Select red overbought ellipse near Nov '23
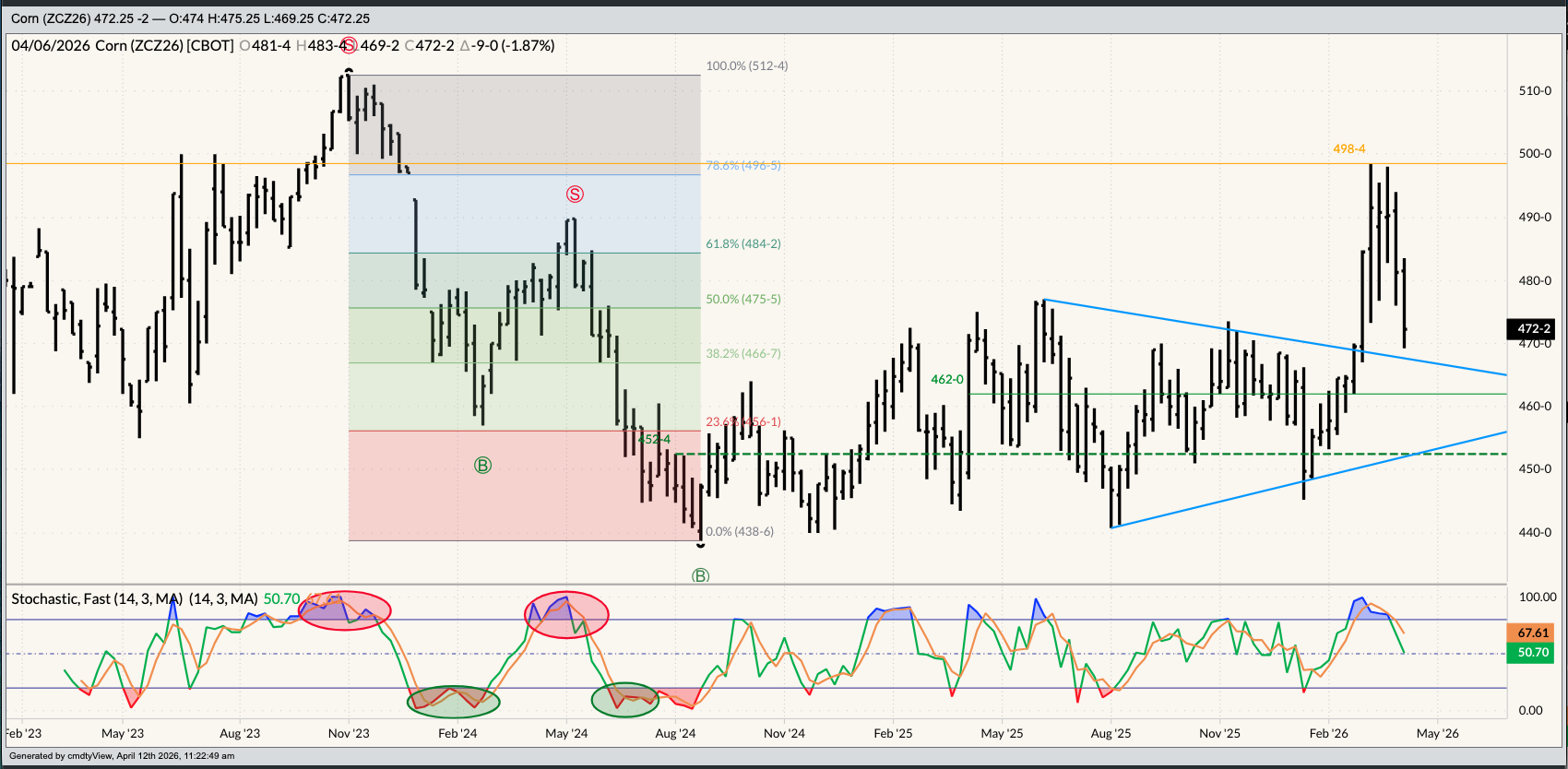1568x769 pixels. pyautogui.click(x=345, y=610)
